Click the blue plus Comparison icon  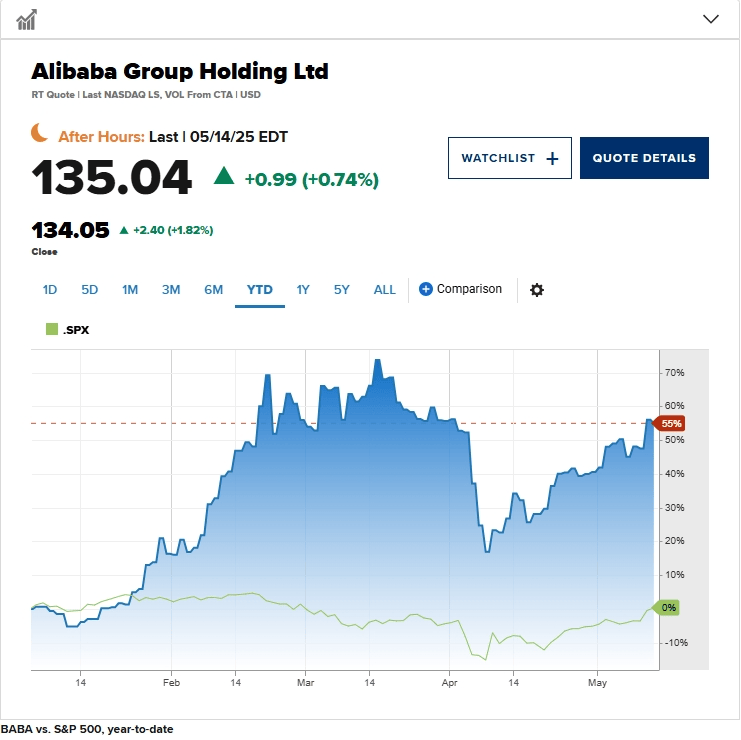coord(425,289)
